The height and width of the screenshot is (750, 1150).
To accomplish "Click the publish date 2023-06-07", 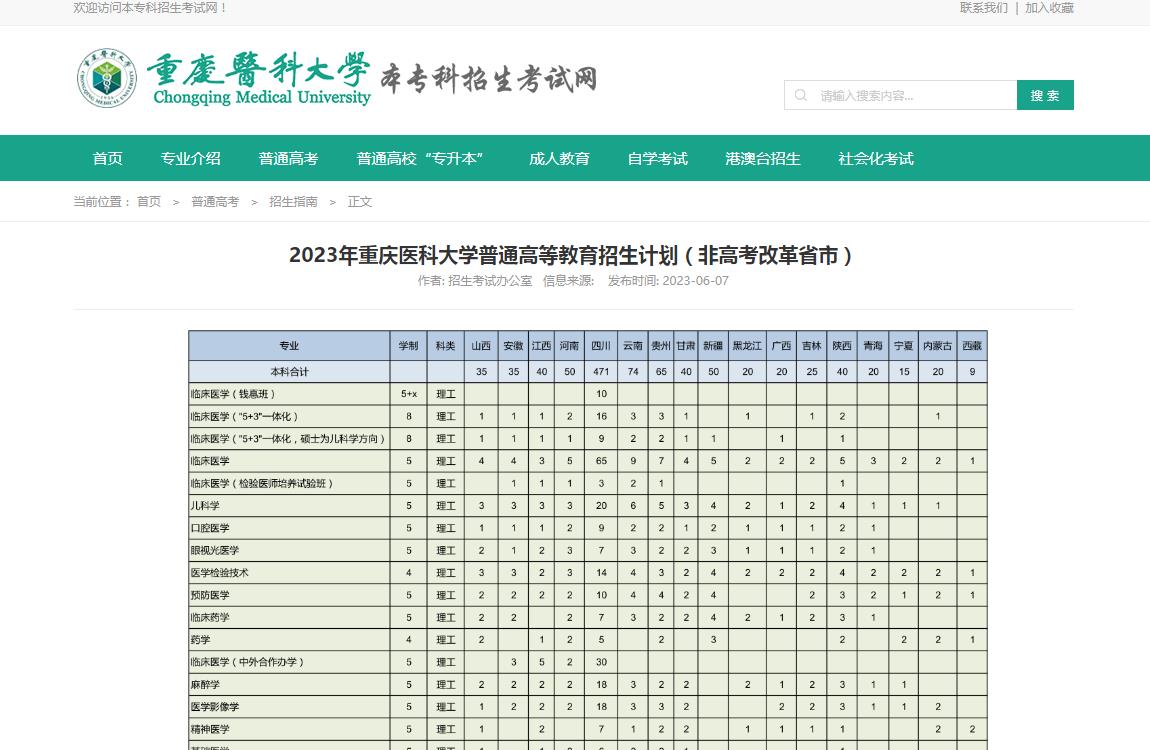I will [695, 281].
